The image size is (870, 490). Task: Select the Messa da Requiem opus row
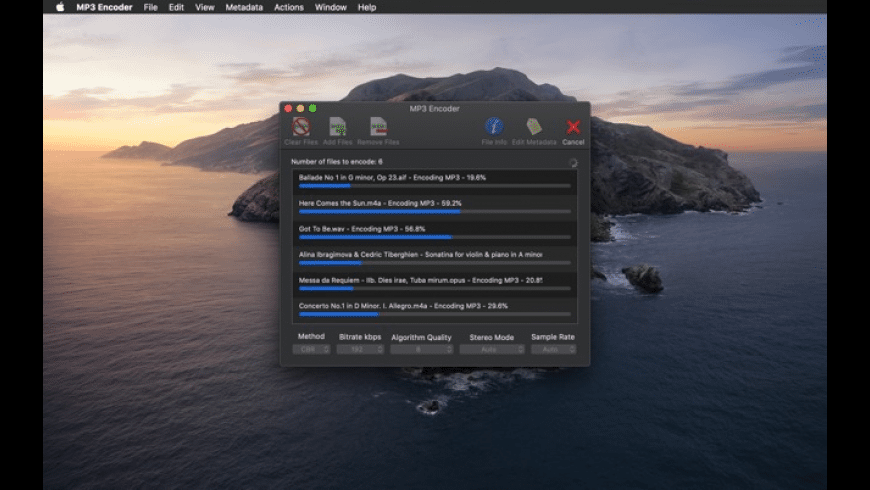click(x=435, y=280)
